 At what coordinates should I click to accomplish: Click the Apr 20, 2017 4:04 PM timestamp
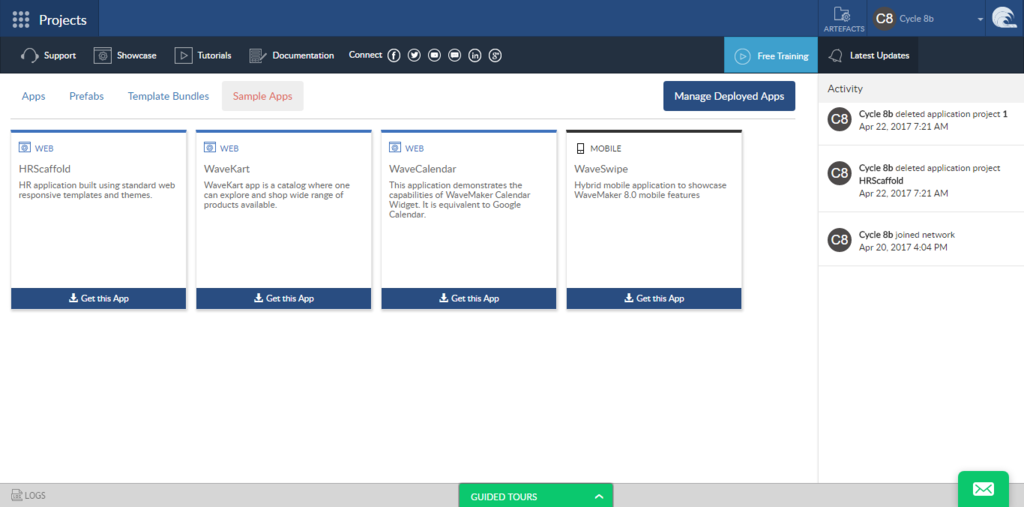tap(903, 247)
